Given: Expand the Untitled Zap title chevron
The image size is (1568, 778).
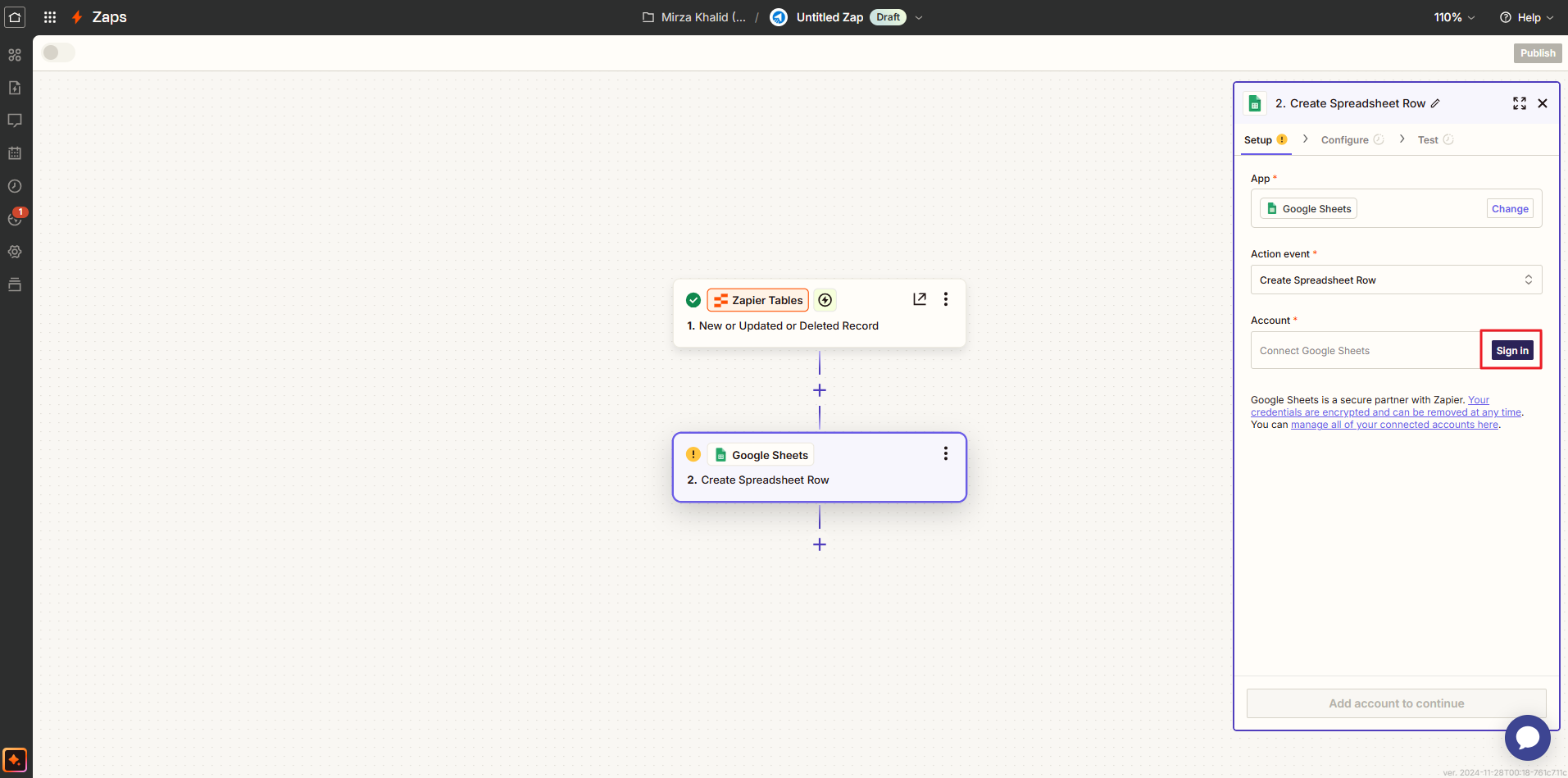Looking at the screenshot, I should 919,17.
